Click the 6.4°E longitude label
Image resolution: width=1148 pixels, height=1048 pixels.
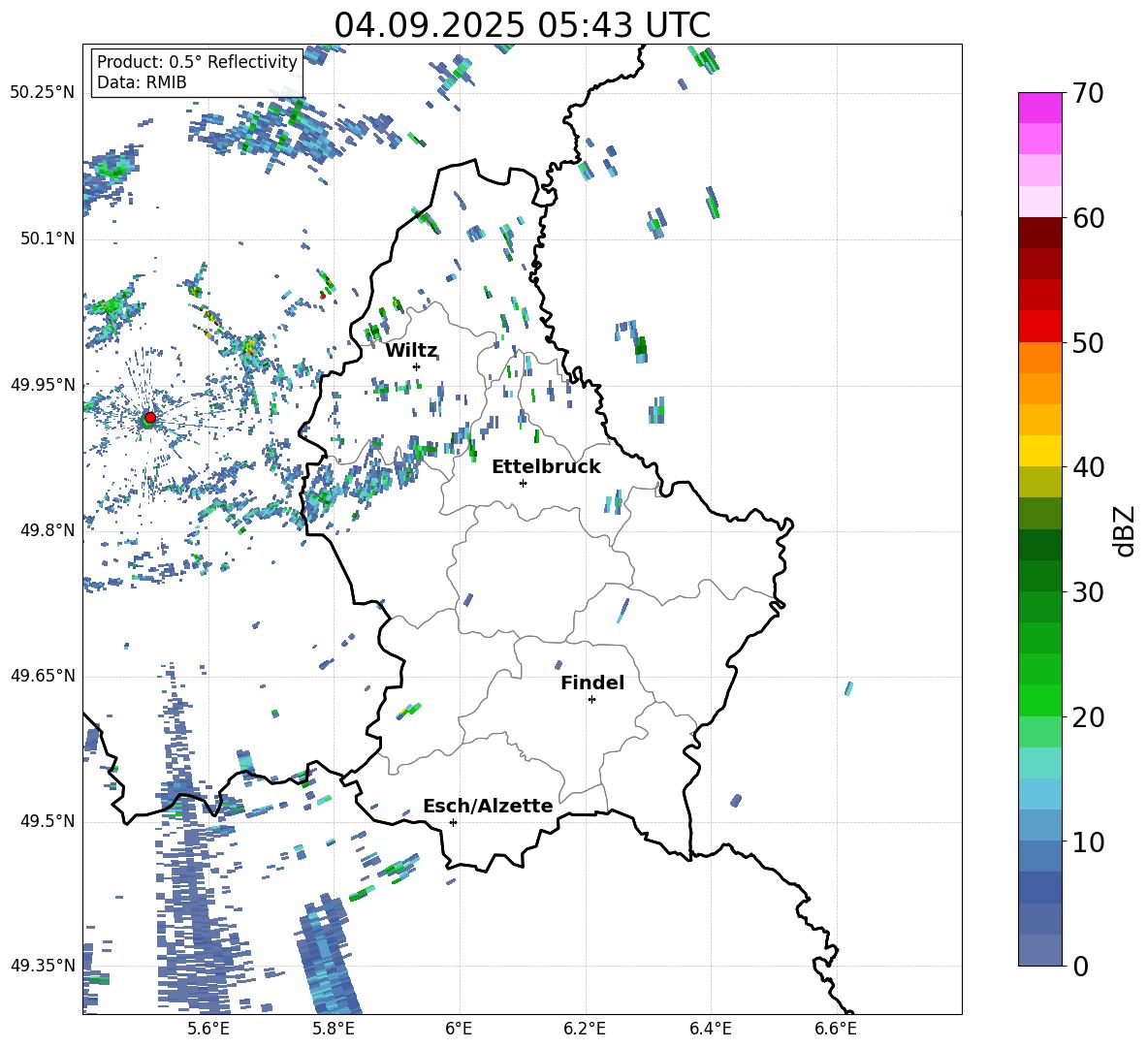coord(711,1030)
